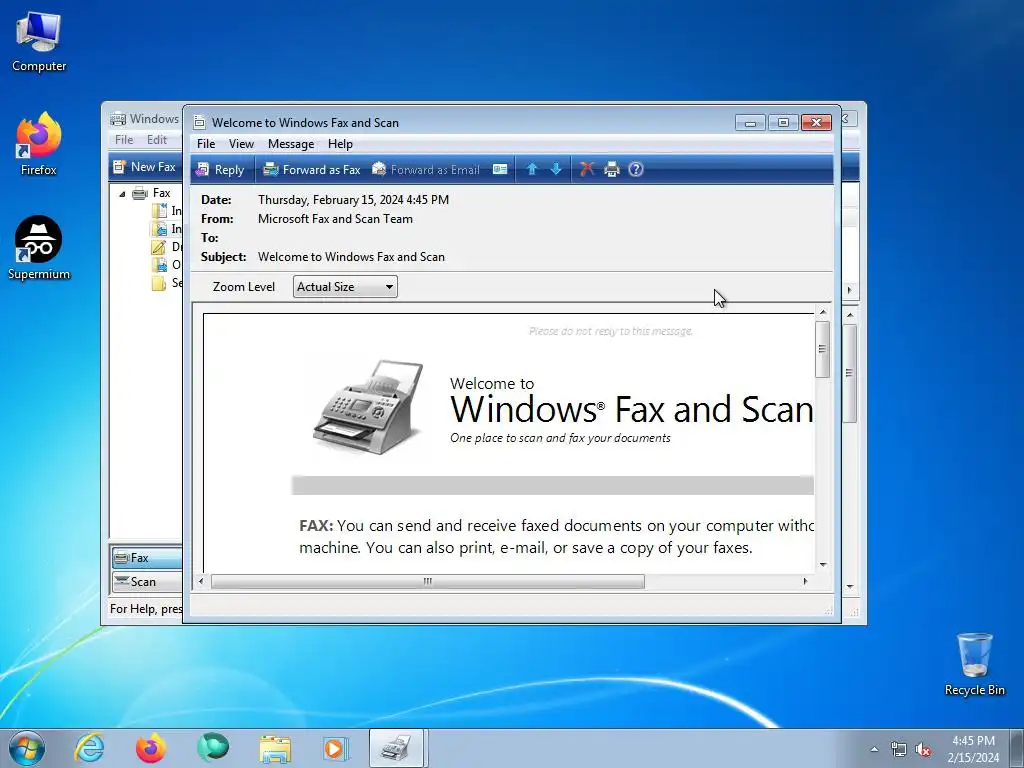Open Windows Media Player from taskbar
1024x768 pixels.
coord(336,748)
